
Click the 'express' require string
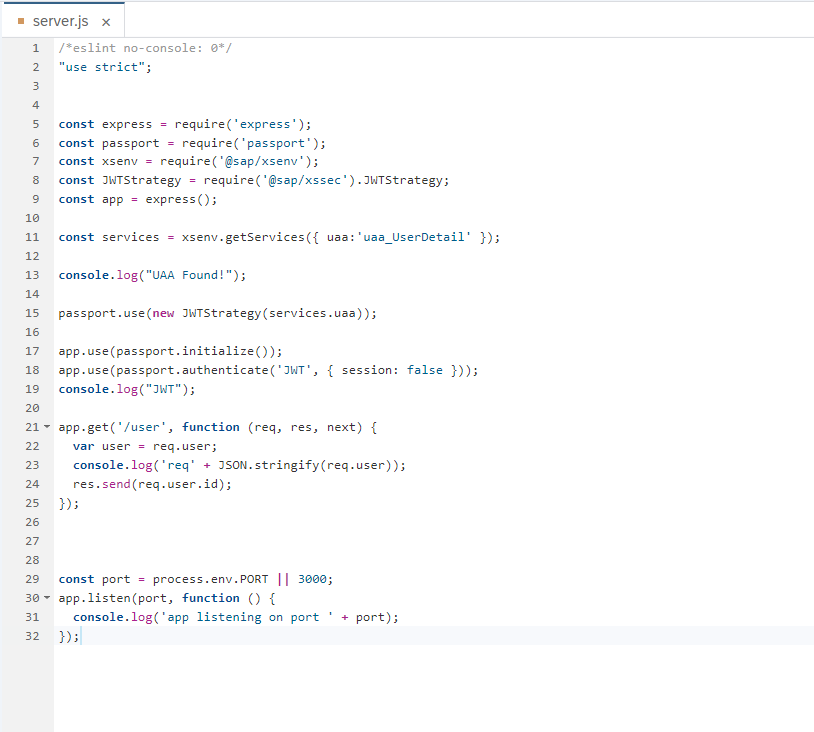click(265, 124)
